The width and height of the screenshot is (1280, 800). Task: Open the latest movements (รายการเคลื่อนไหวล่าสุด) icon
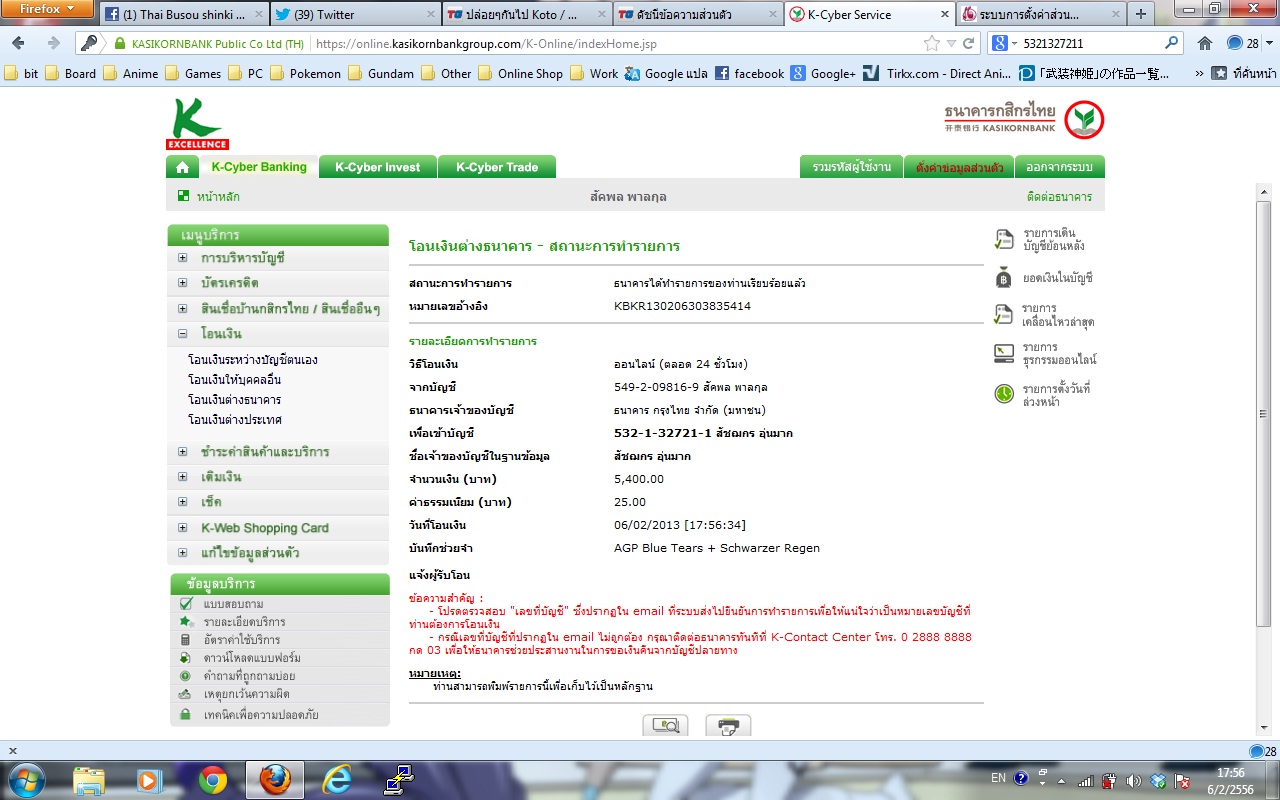[1003, 314]
